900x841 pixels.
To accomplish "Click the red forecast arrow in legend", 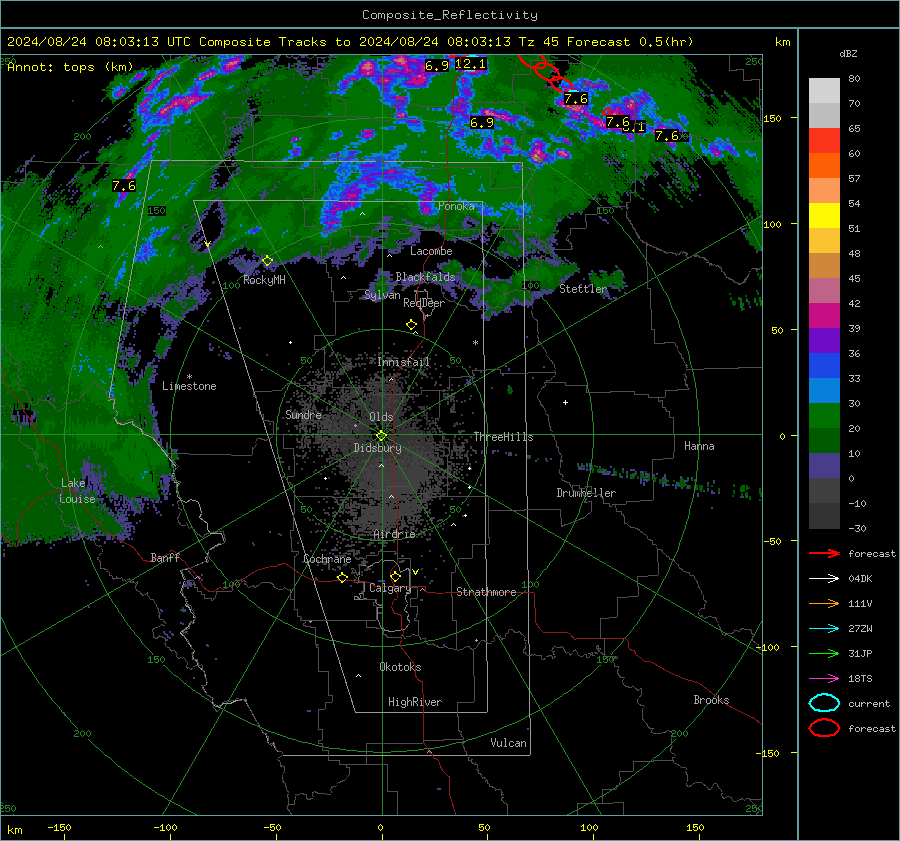I will tap(824, 553).
